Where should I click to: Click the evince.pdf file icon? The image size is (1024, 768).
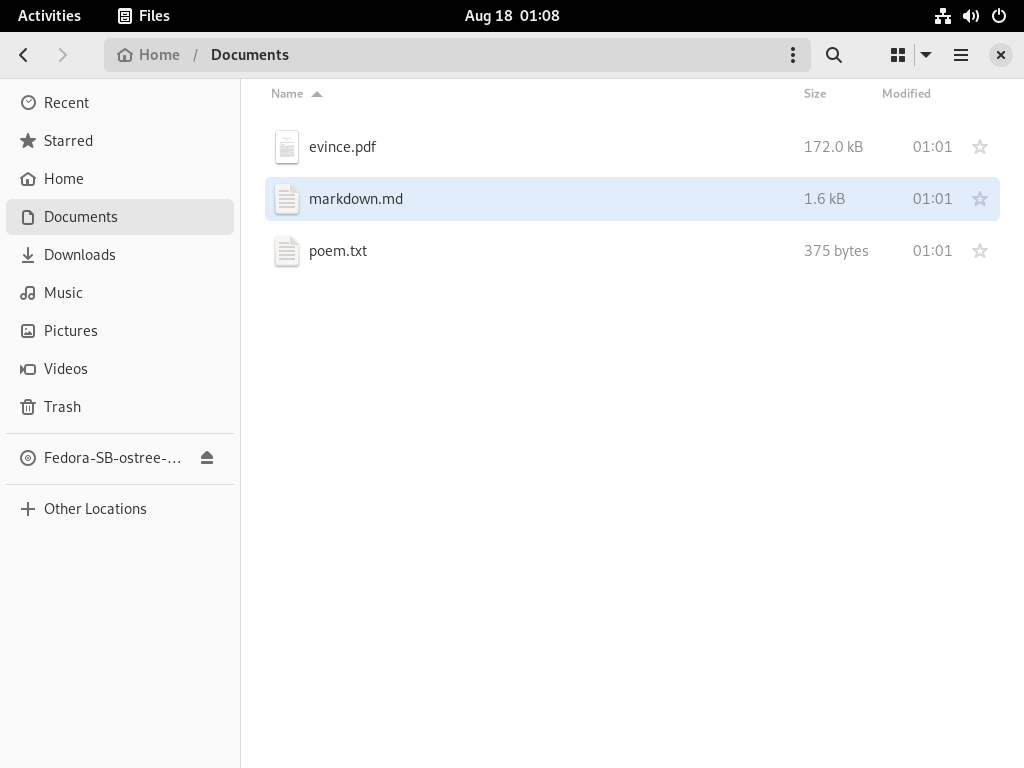pyautogui.click(x=287, y=147)
